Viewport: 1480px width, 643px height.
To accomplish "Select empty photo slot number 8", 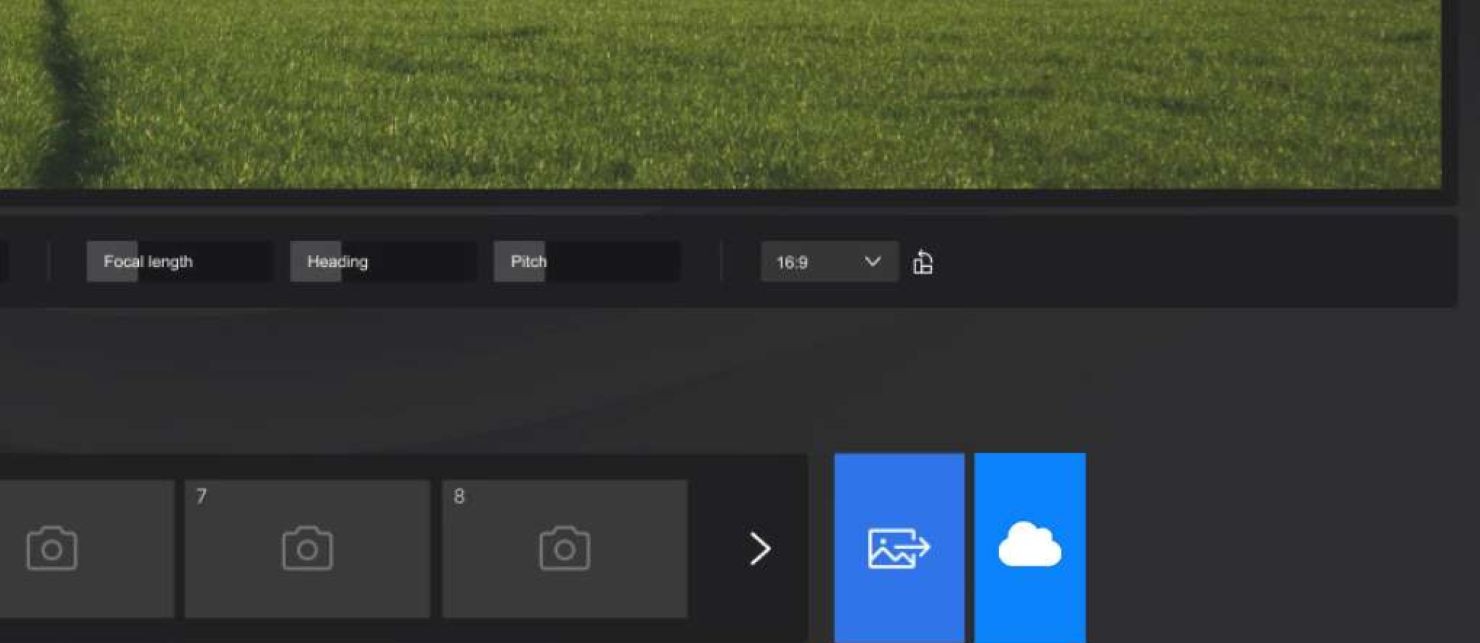I will [x=564, y=549].
